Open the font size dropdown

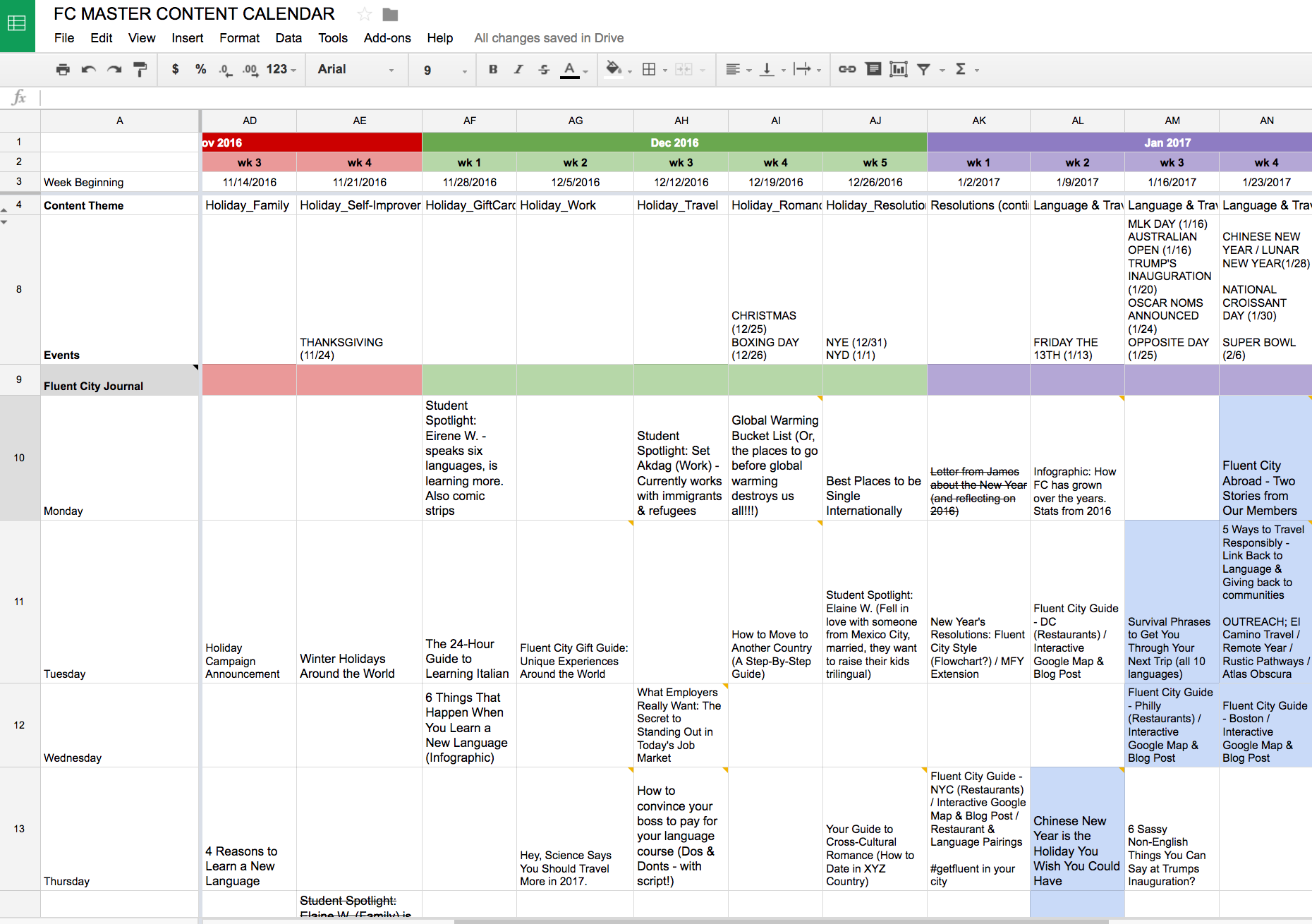point(445,70)
